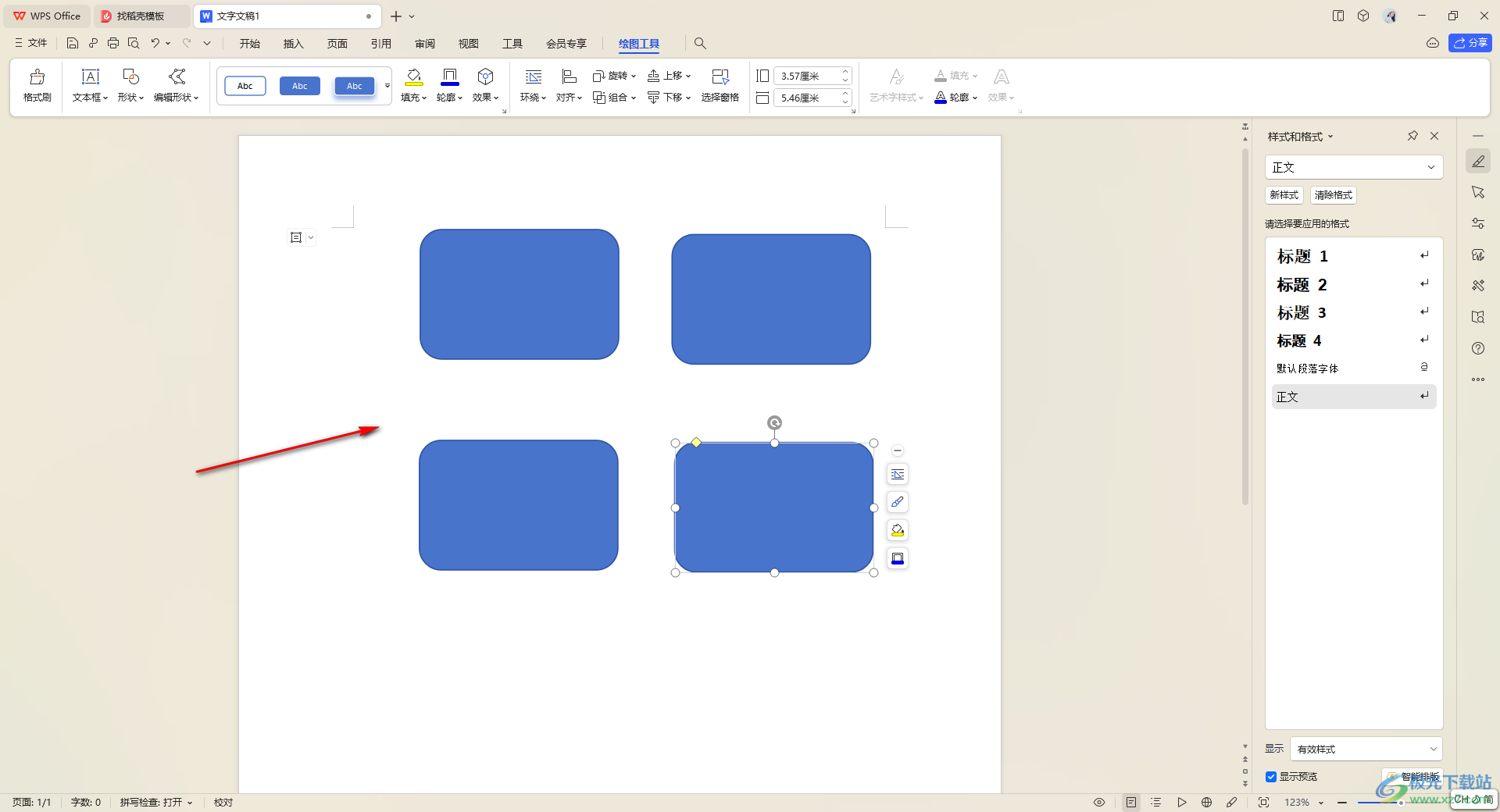Apply the white outlined Abc shape style
The width and height of the screenshot is (1500, 812).
coord(245,86)
